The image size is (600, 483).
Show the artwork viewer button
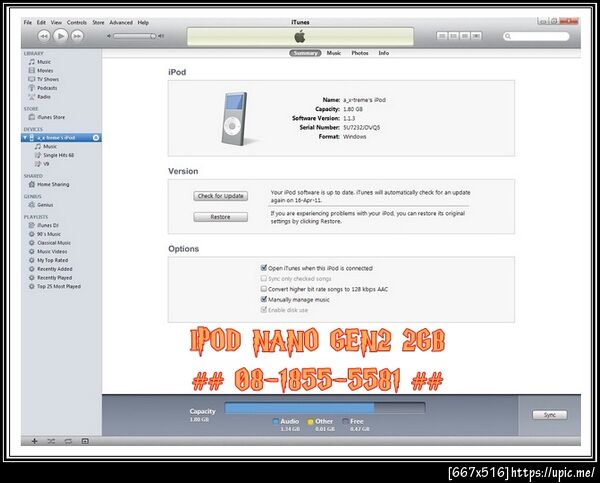(x=85, y=441)
